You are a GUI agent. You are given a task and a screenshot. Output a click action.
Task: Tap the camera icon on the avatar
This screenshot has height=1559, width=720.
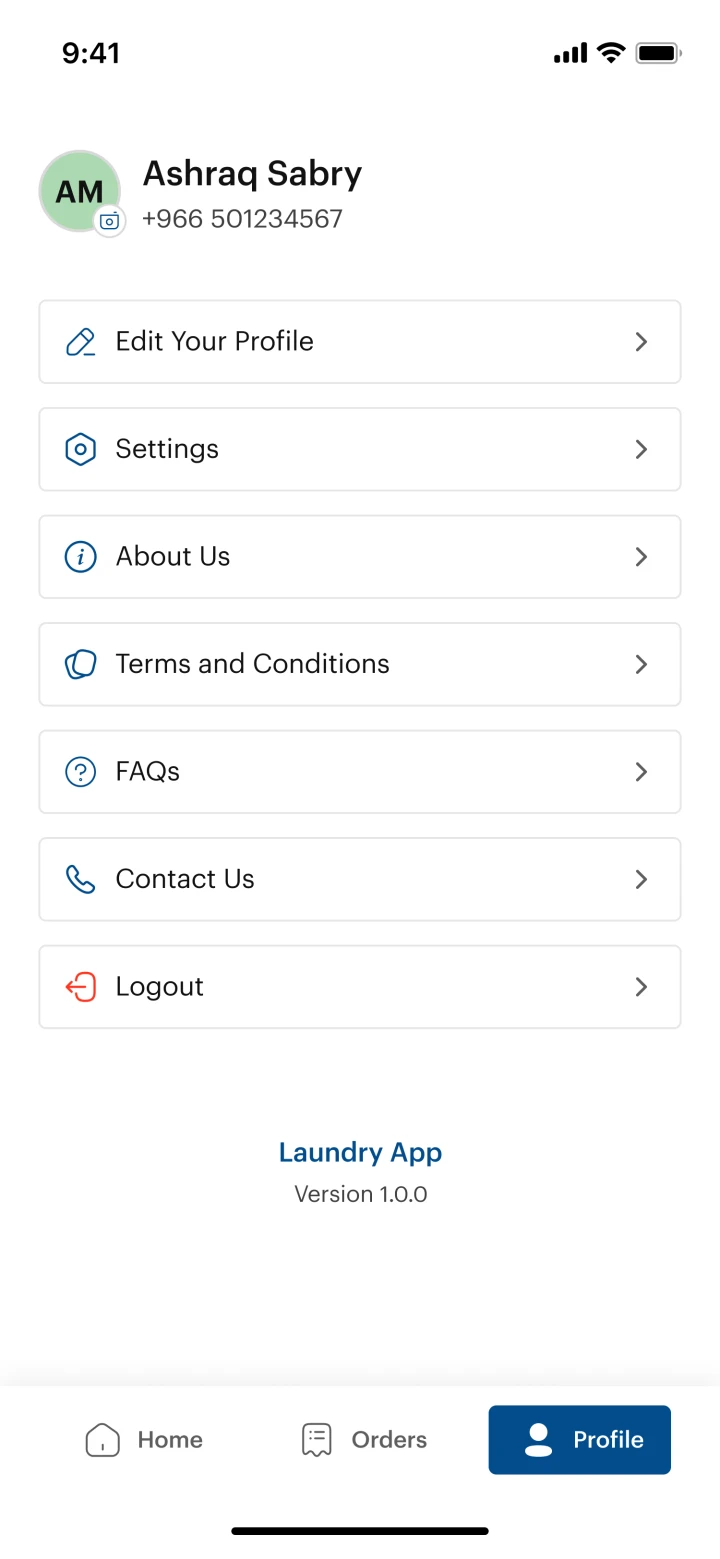pyautogui.click(x=110, y=221)
